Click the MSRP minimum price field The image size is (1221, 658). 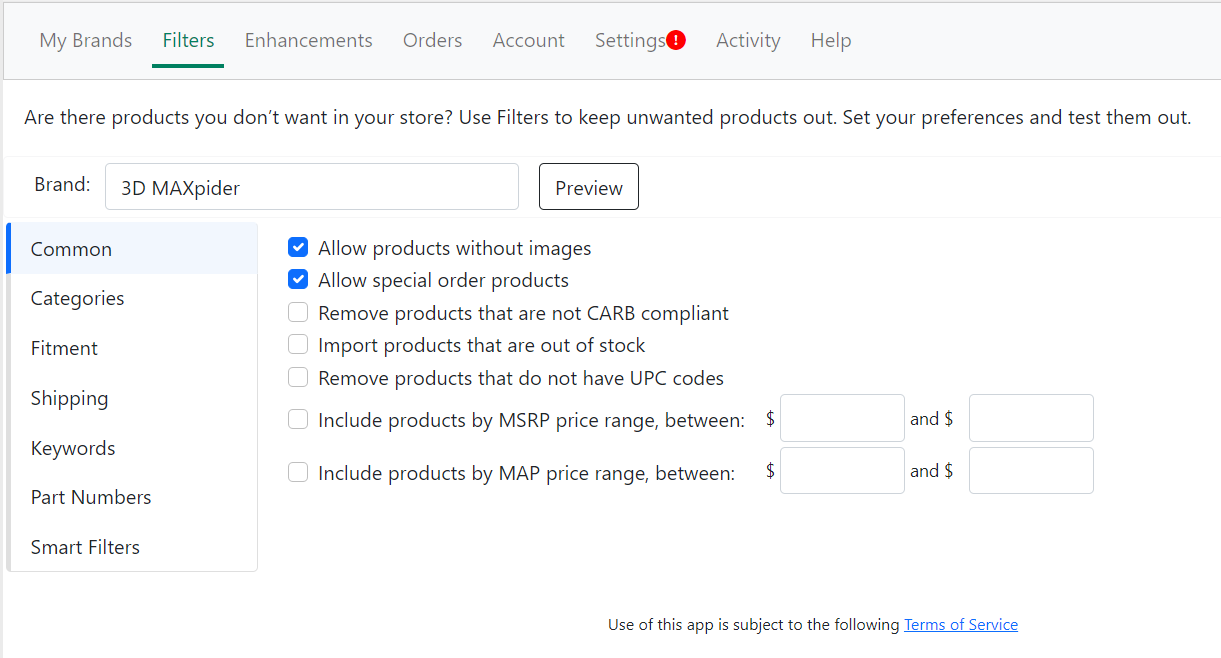tap(842, 418)
